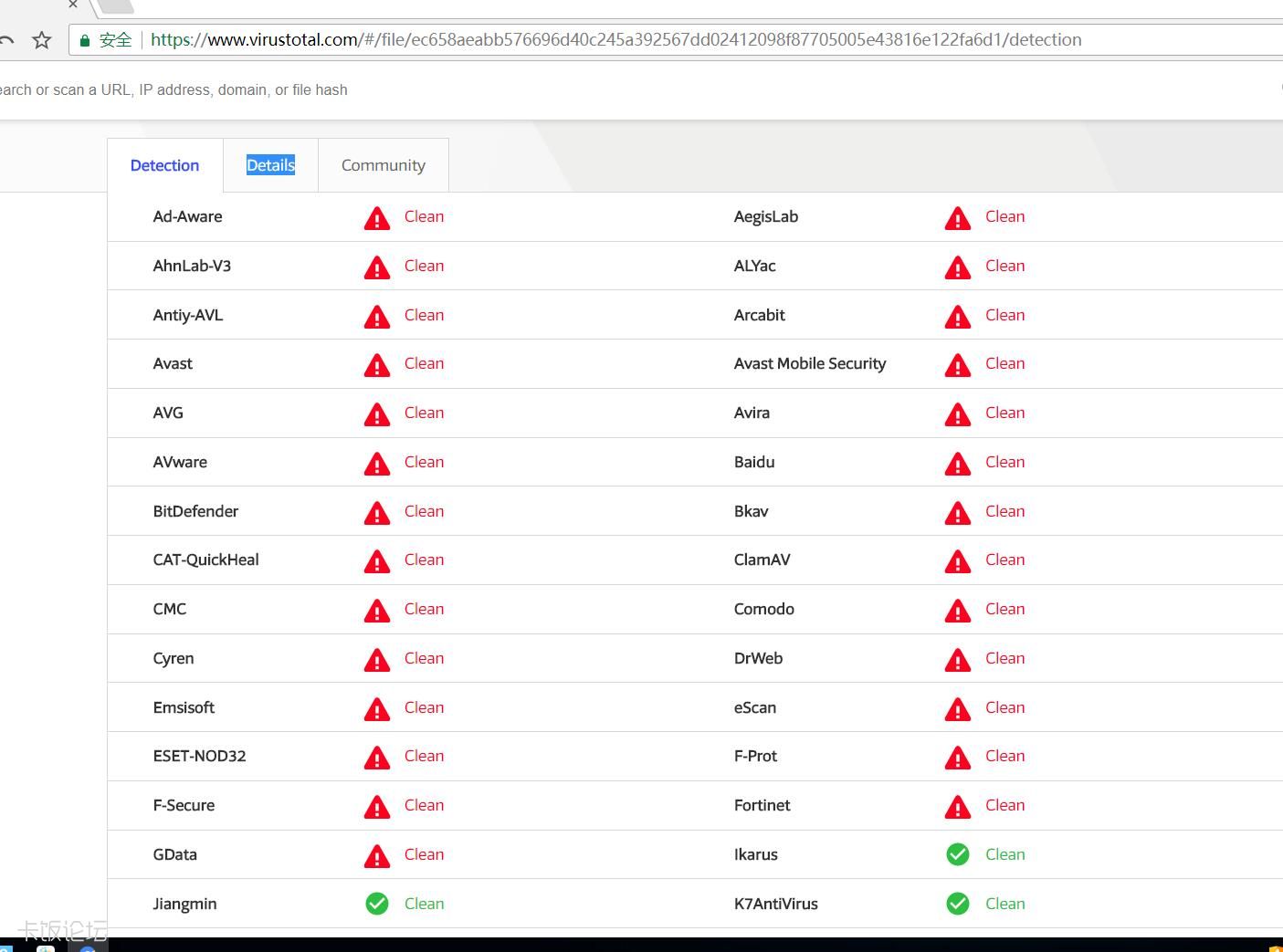
Task: Select the F-Prot red warning icon
Action: click(x=958, y=758)
